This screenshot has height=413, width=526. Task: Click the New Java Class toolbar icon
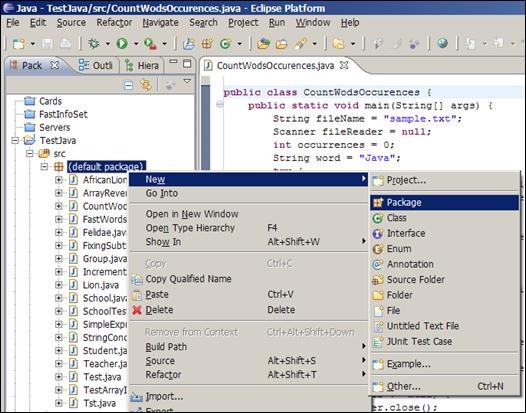click(x=225, y=44)
